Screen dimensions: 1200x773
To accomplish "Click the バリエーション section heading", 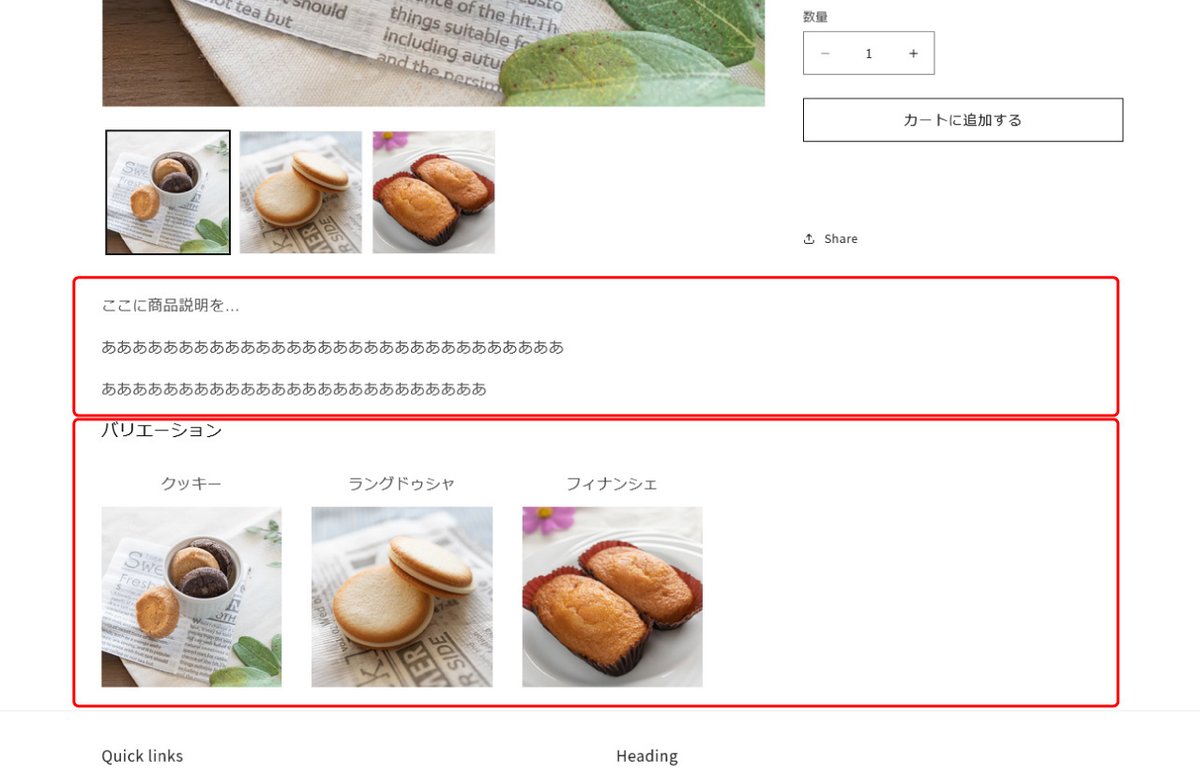I will pos(162,431).
